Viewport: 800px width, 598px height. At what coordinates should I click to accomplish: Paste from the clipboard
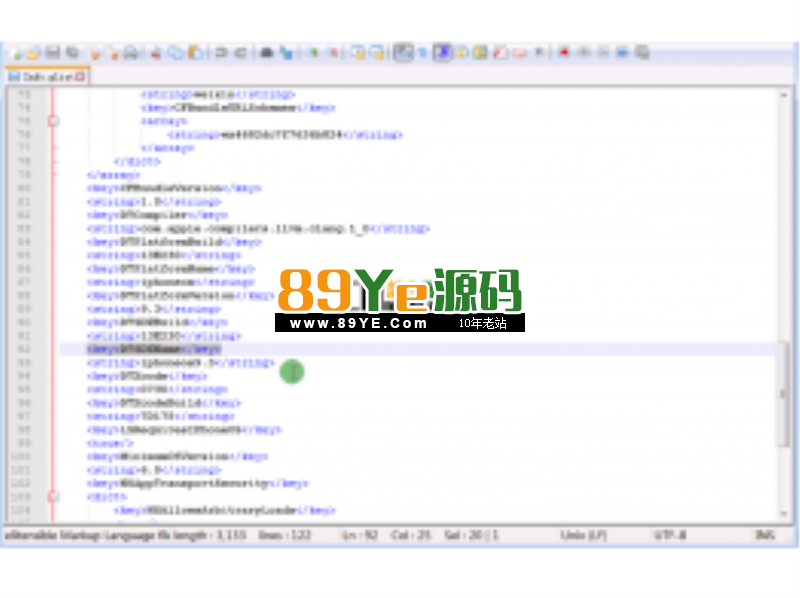click(x=196, y=53)
